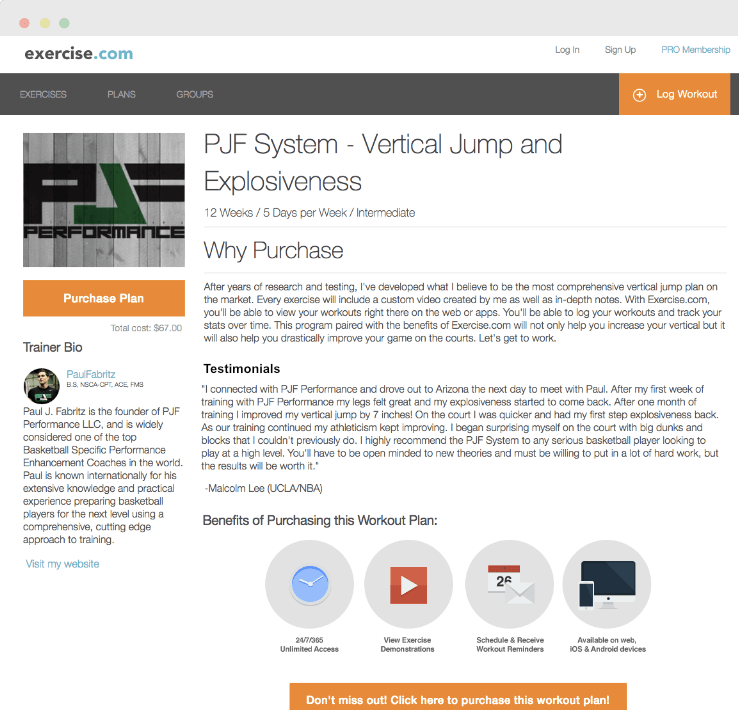Click the Sign Up link
The height and width of the screenshot is (710, 739).
coord(620,50)
